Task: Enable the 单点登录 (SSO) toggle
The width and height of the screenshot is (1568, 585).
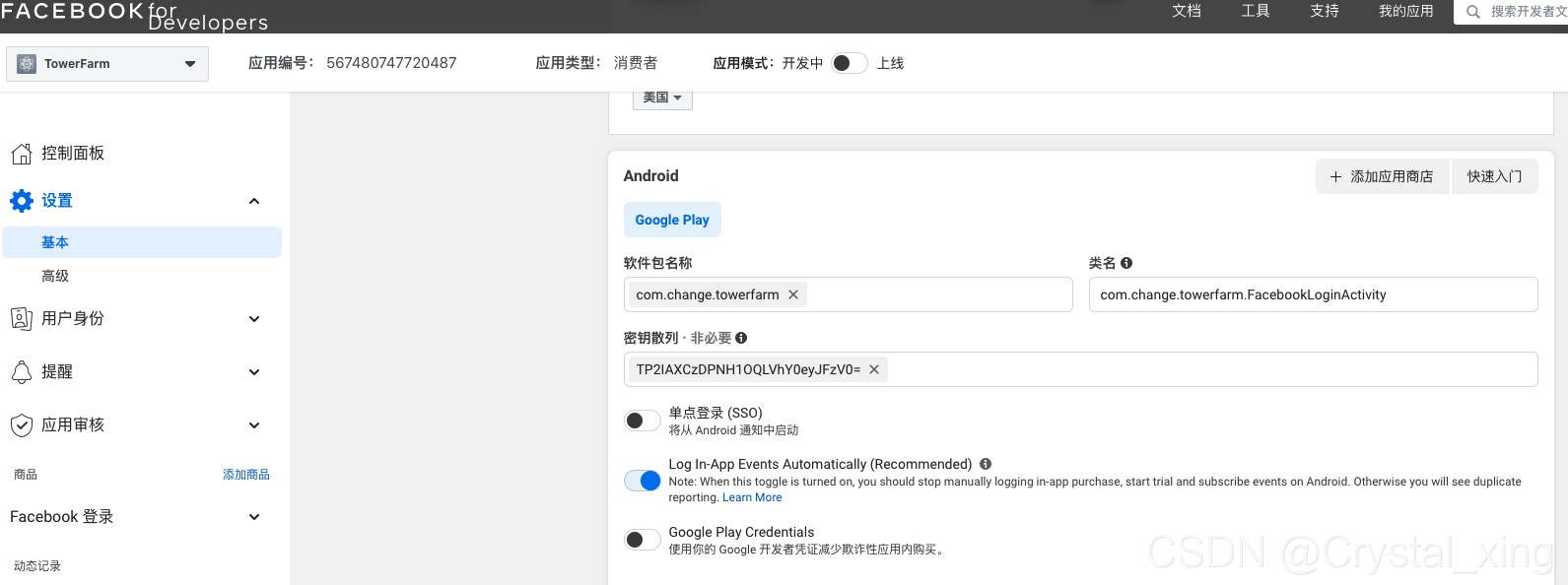Action: (x=643, y=421)
